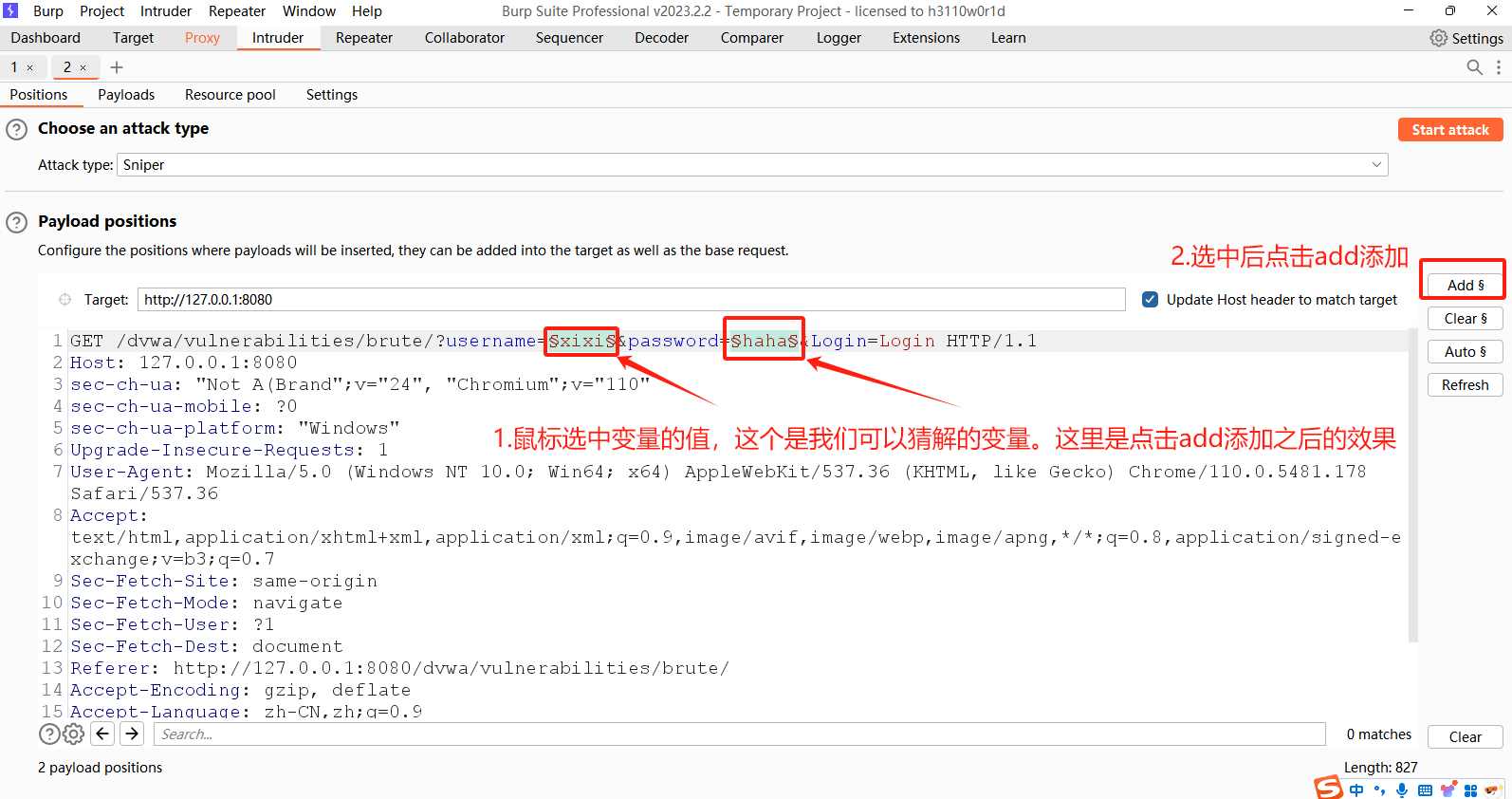Click the Host: 127.0.0.1:8080 line
Viewport: 1512px width, 799px height.
[184, 362]
